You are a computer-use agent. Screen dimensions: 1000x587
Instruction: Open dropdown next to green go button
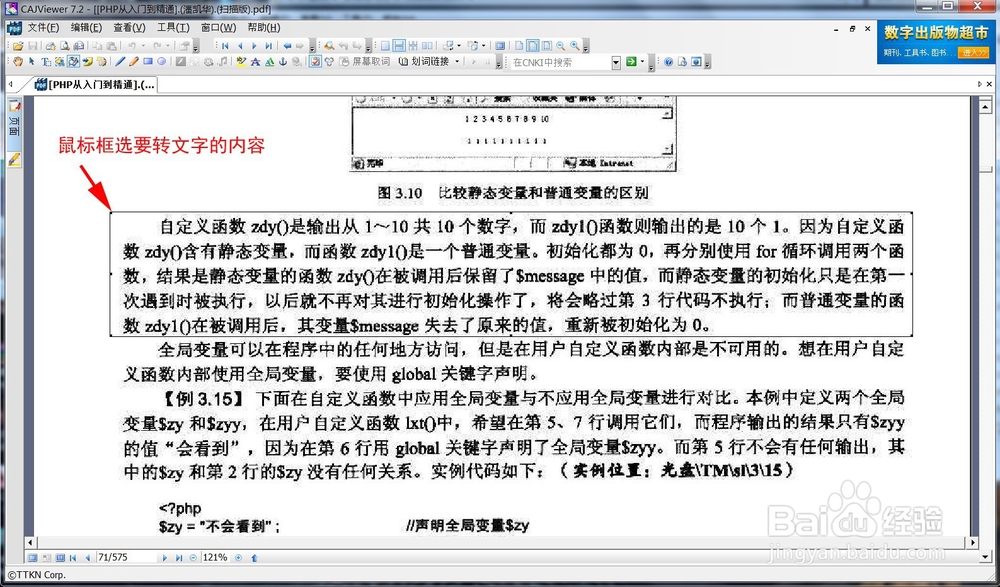tap(642, 61)
